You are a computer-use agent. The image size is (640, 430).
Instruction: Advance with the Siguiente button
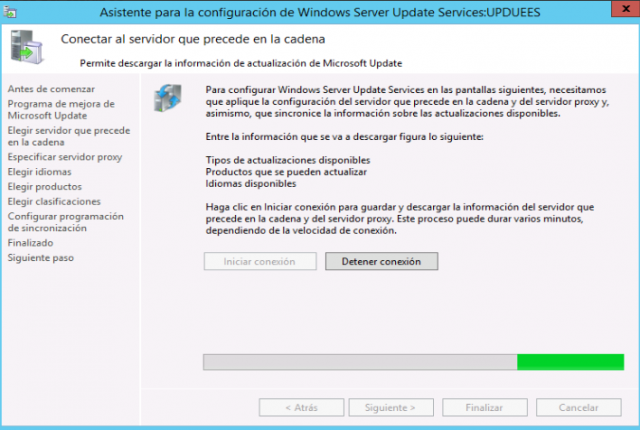[391, 407]
